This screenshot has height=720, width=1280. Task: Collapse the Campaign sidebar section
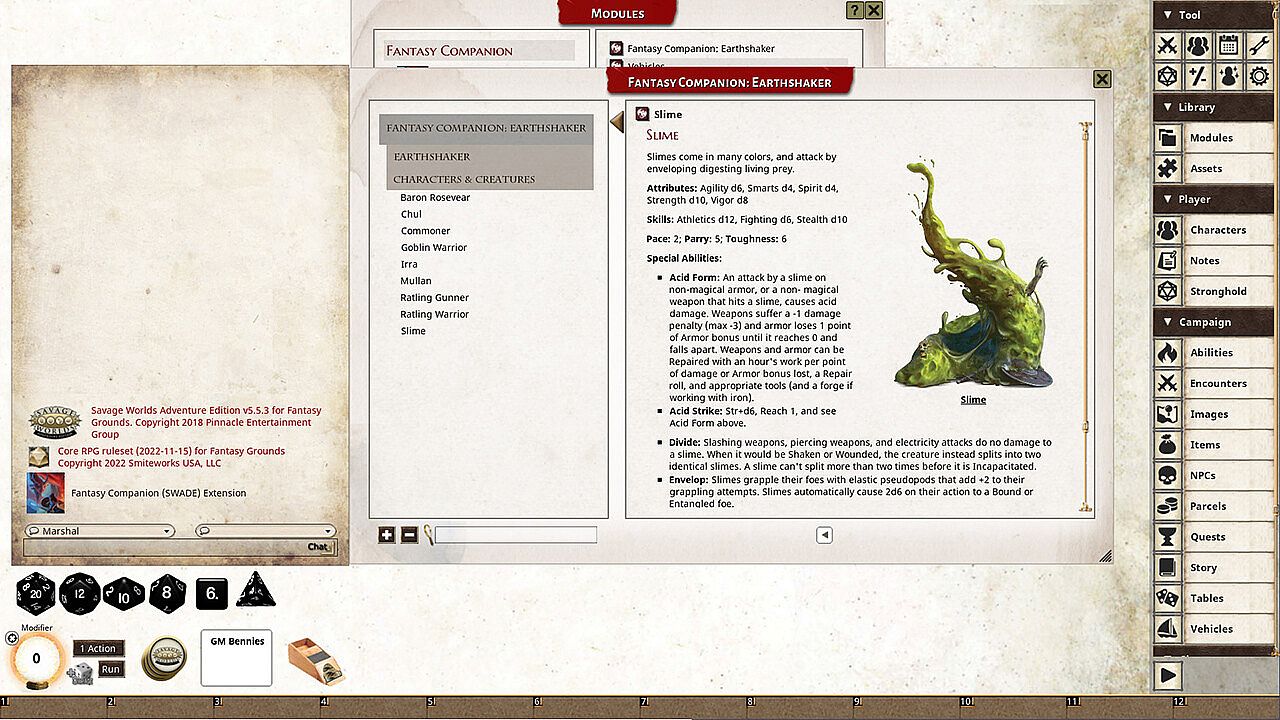(x=1216, y=322)
